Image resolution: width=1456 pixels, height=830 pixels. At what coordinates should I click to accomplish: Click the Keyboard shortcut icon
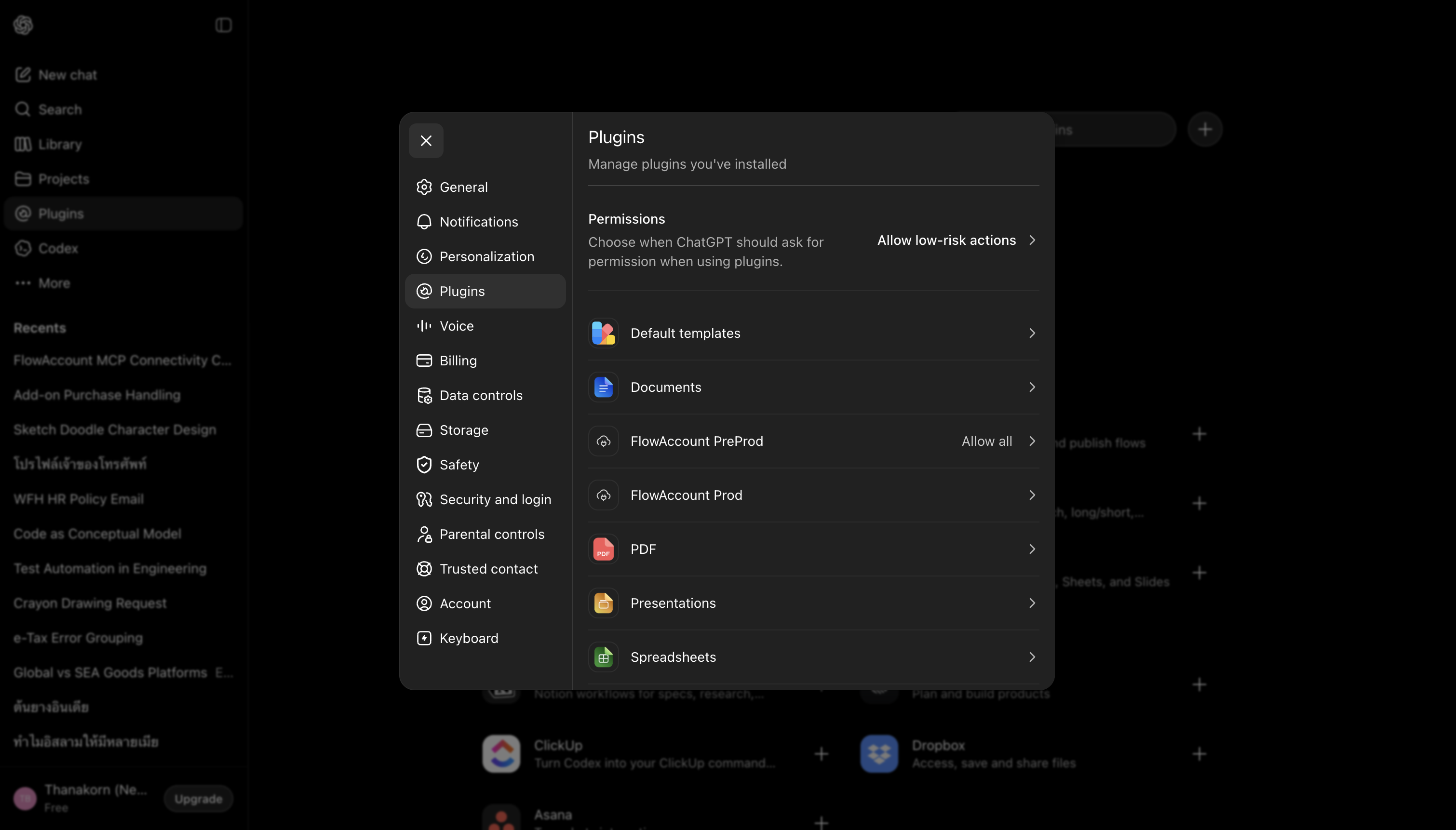tap(424, 639)
